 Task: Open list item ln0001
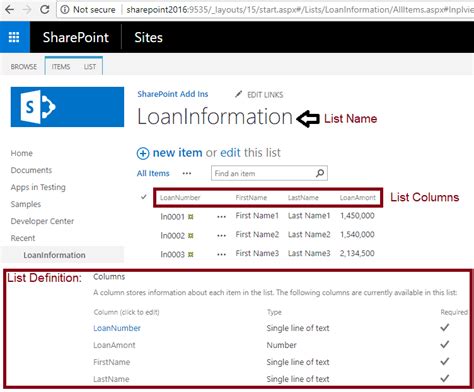172,217
